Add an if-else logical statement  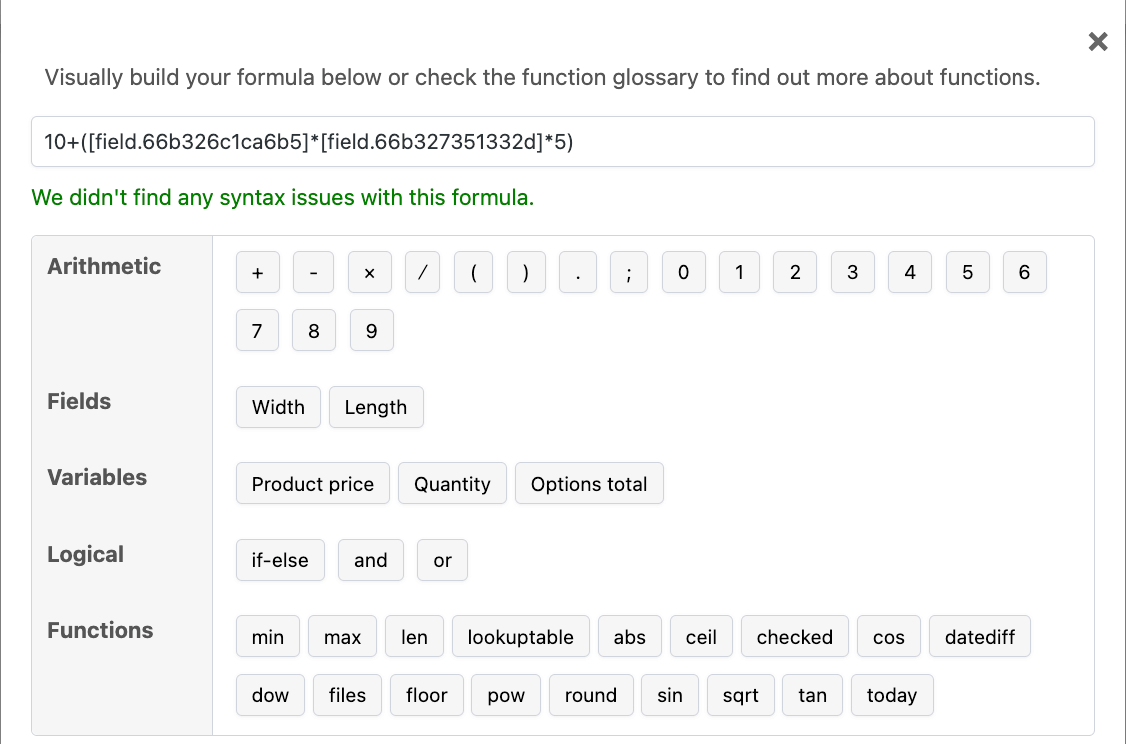pos(280,560)
